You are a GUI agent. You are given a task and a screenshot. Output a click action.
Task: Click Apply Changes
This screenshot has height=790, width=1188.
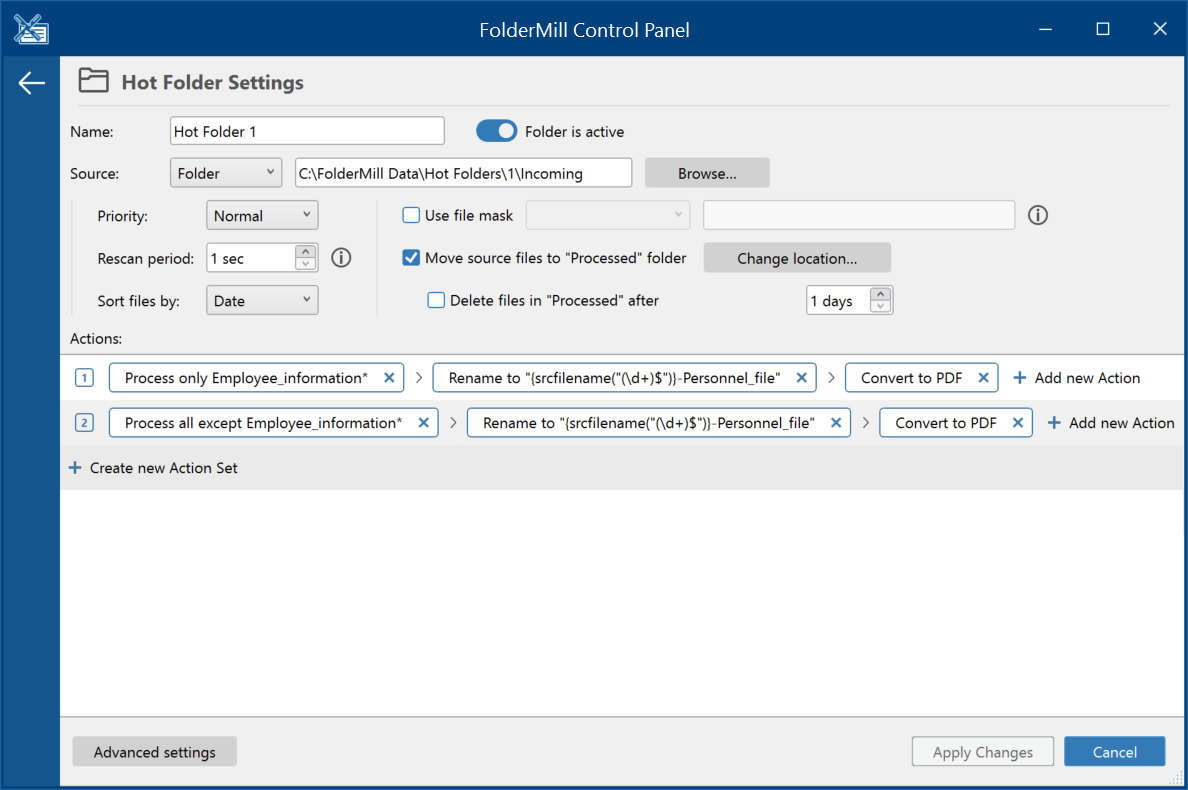click(x=983, y=751)
